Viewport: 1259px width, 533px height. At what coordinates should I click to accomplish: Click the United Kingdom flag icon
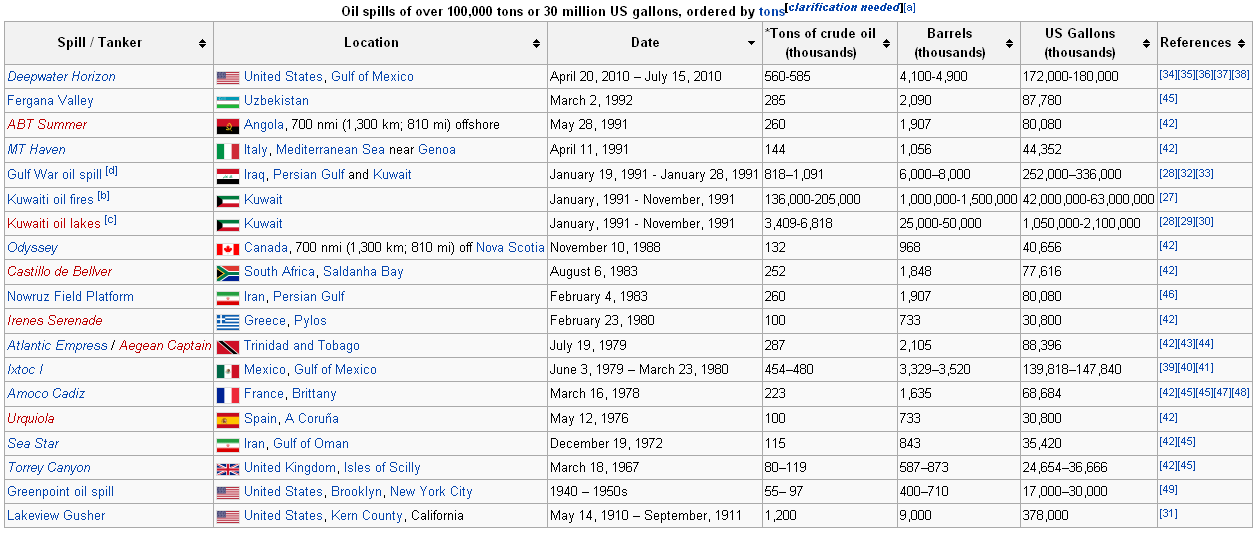228,468
